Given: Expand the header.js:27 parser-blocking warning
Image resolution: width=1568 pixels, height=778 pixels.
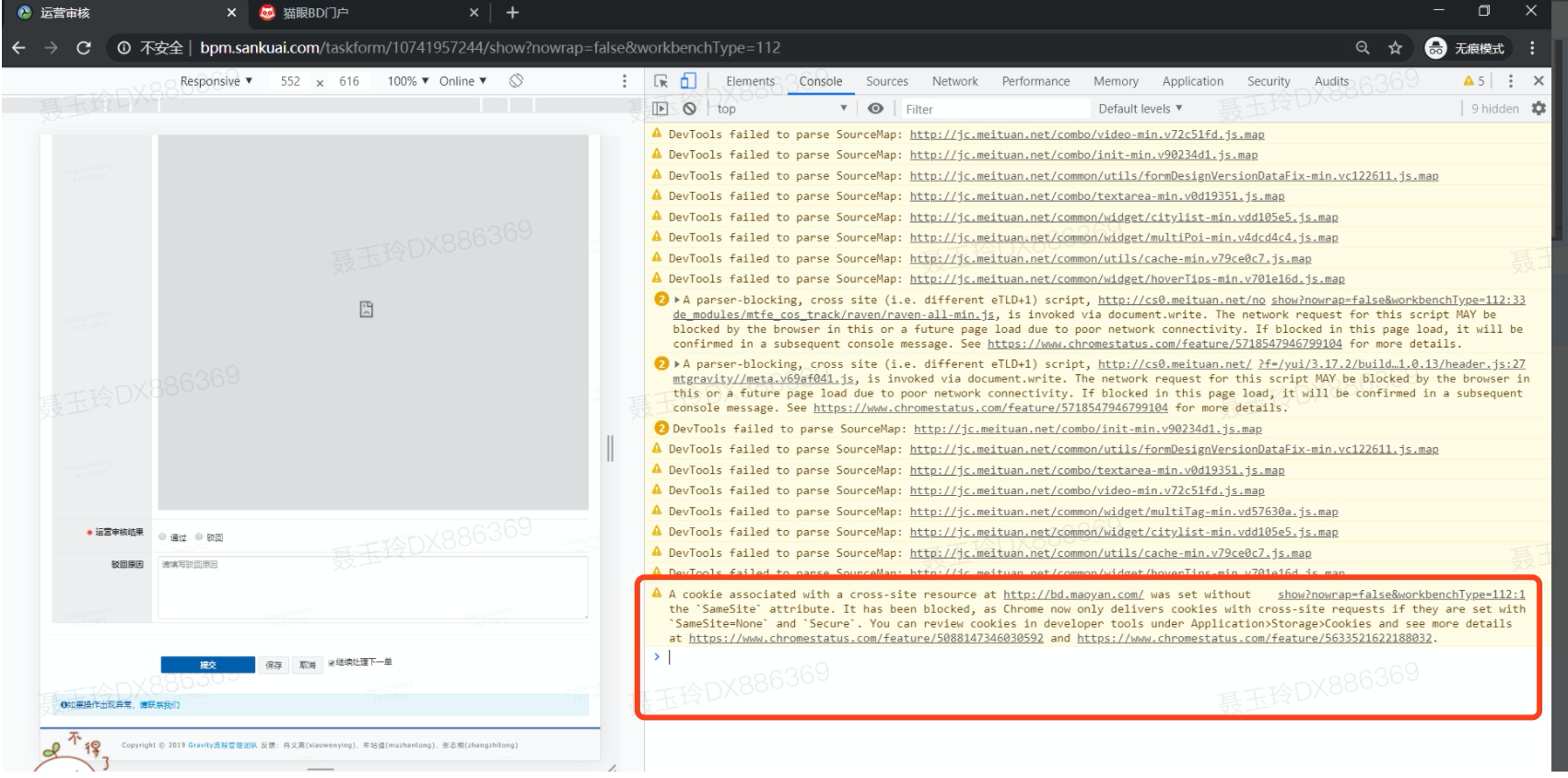Looking at the screenshot, I should (x=678, y=364).
